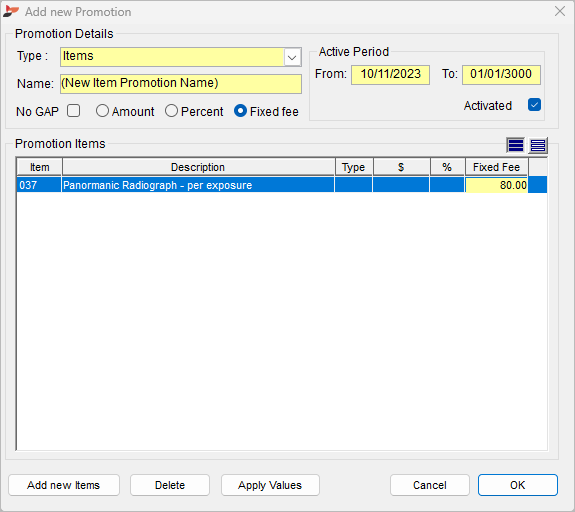575x512 pixels.
Task: Close the Add new Promotion dialog
Action: coord(560,11)
